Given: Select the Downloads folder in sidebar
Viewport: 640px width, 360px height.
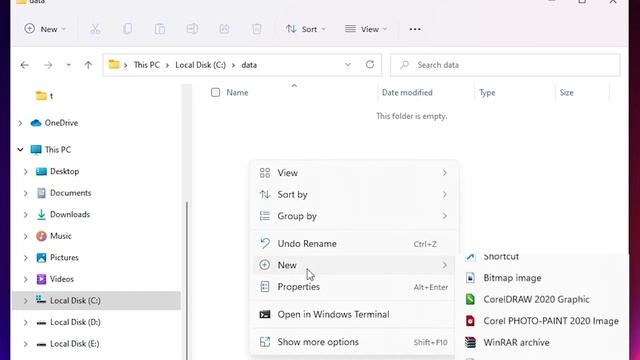Looking at the screenshot, I should (x=63, y=214).
